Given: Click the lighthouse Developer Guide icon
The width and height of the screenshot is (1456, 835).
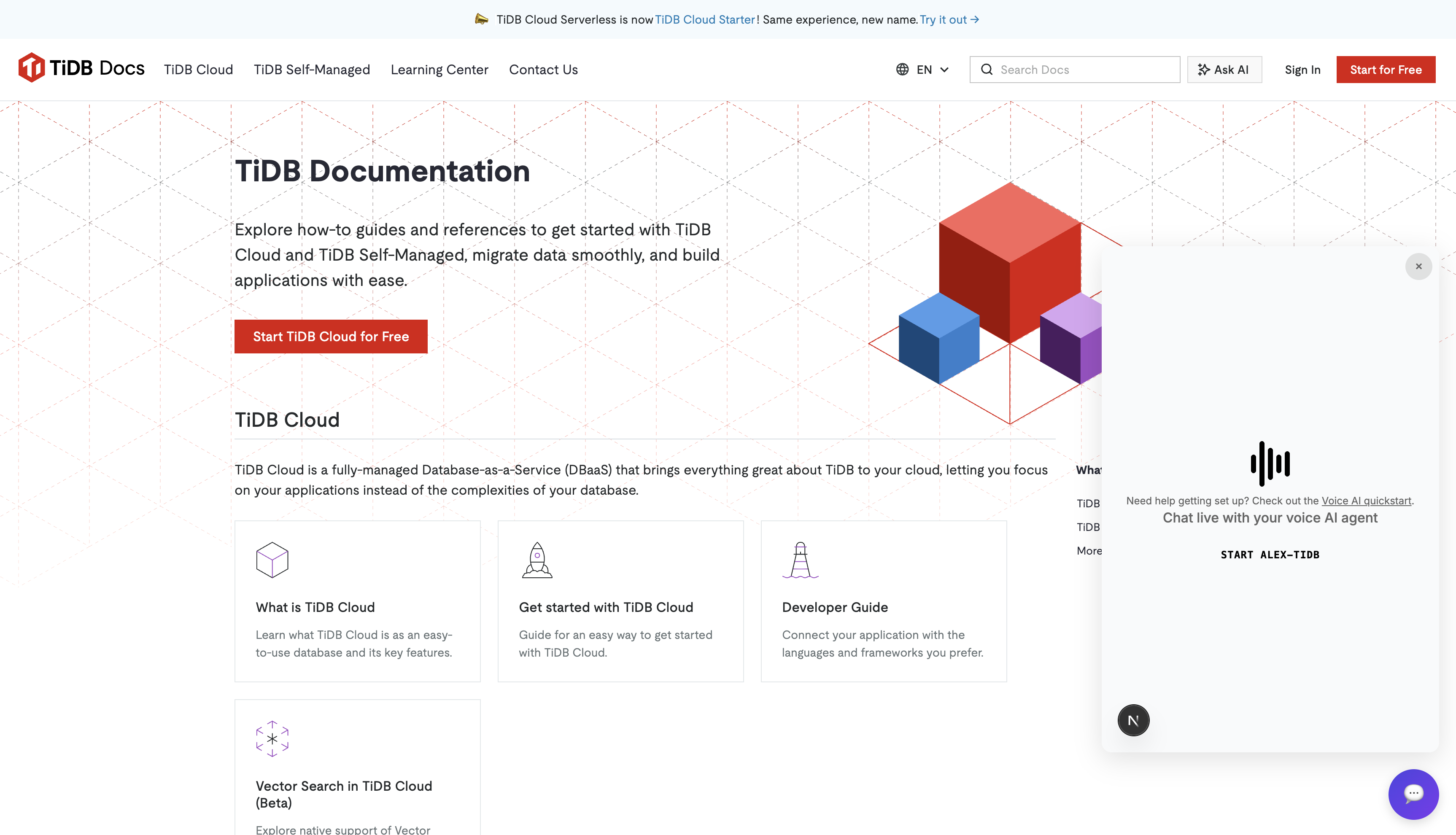Looking at the screenshot, I should point(800,560).
